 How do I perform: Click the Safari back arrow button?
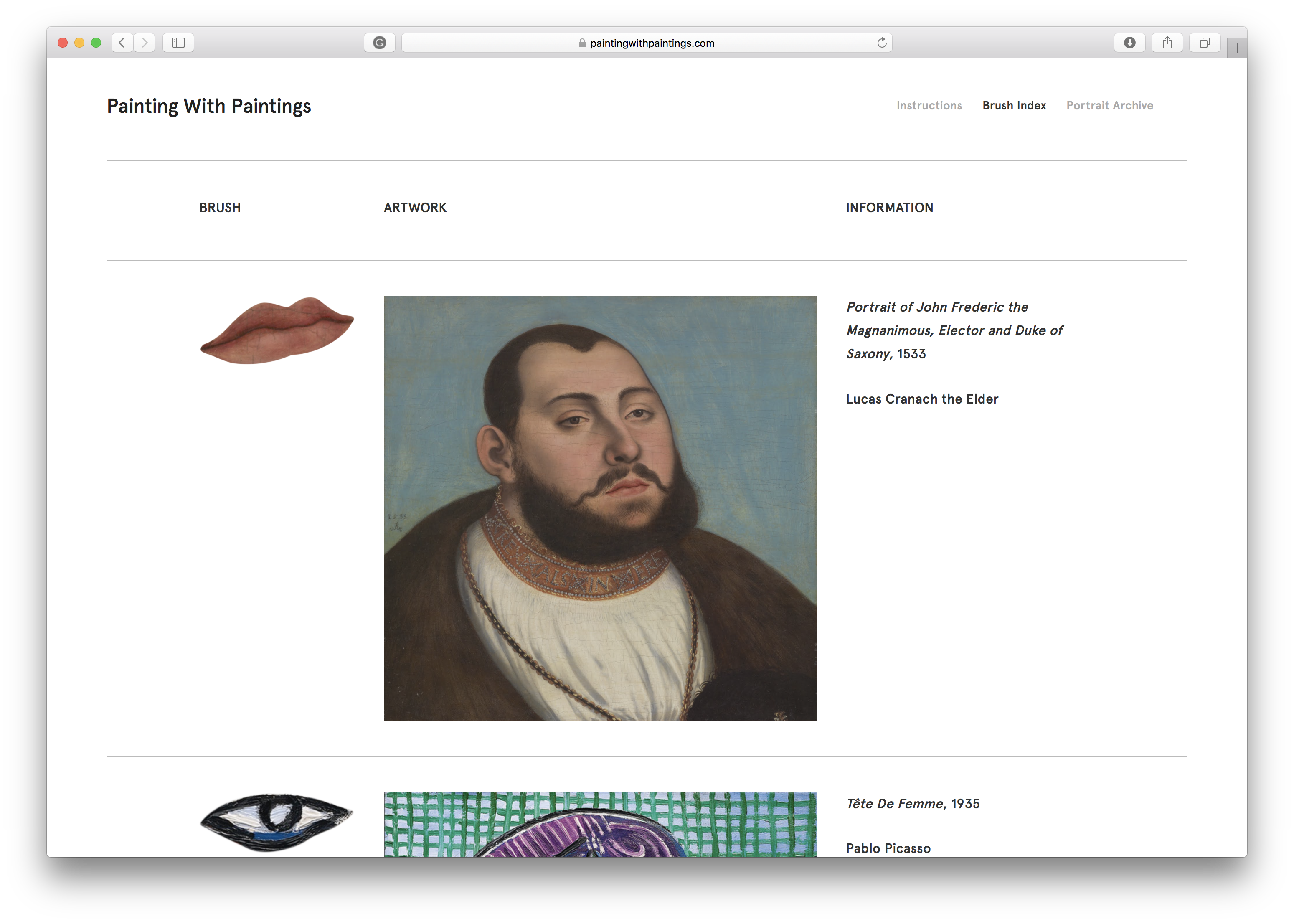click(x=122, y=43)
